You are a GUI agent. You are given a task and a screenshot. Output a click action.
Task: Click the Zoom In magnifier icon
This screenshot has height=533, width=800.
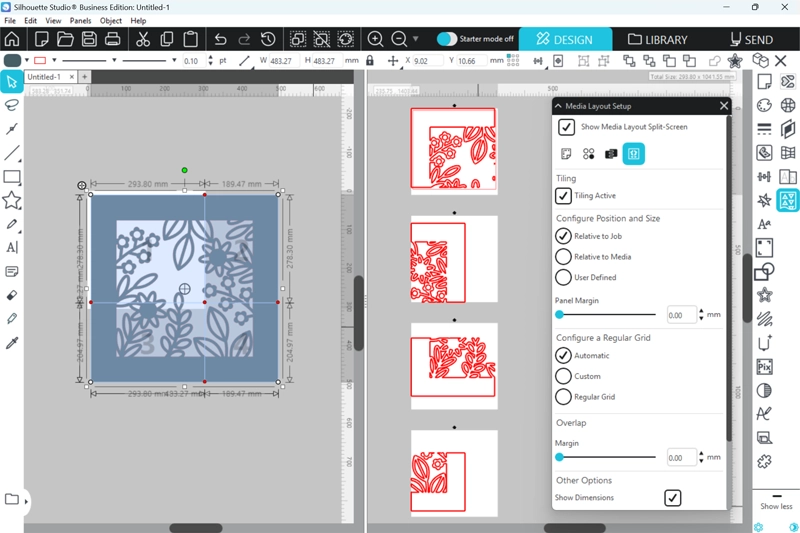click(376, 39)
